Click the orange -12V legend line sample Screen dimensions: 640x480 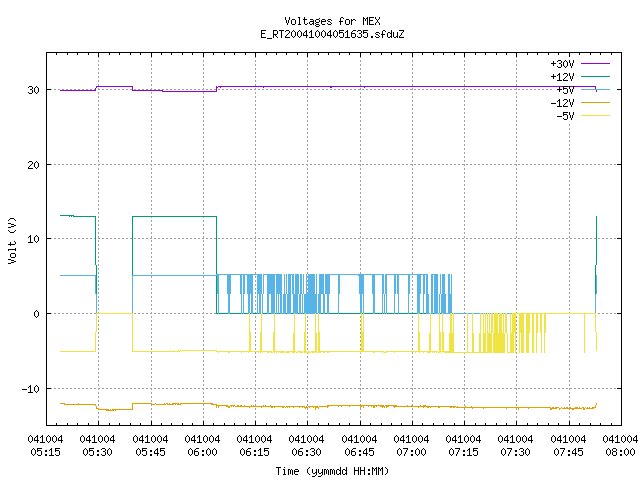click(596, 102)
